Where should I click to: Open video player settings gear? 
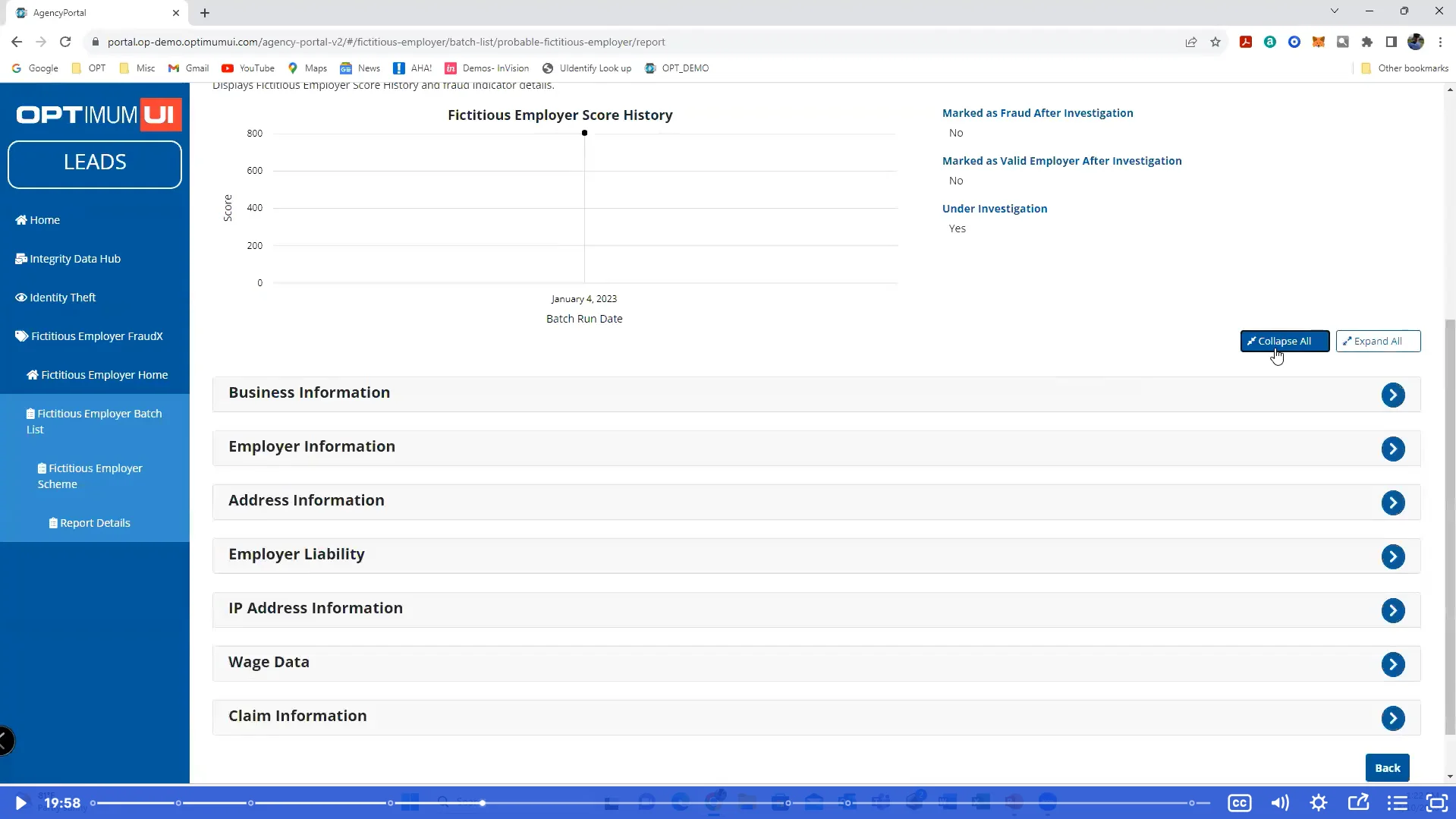click(1319, 802)
